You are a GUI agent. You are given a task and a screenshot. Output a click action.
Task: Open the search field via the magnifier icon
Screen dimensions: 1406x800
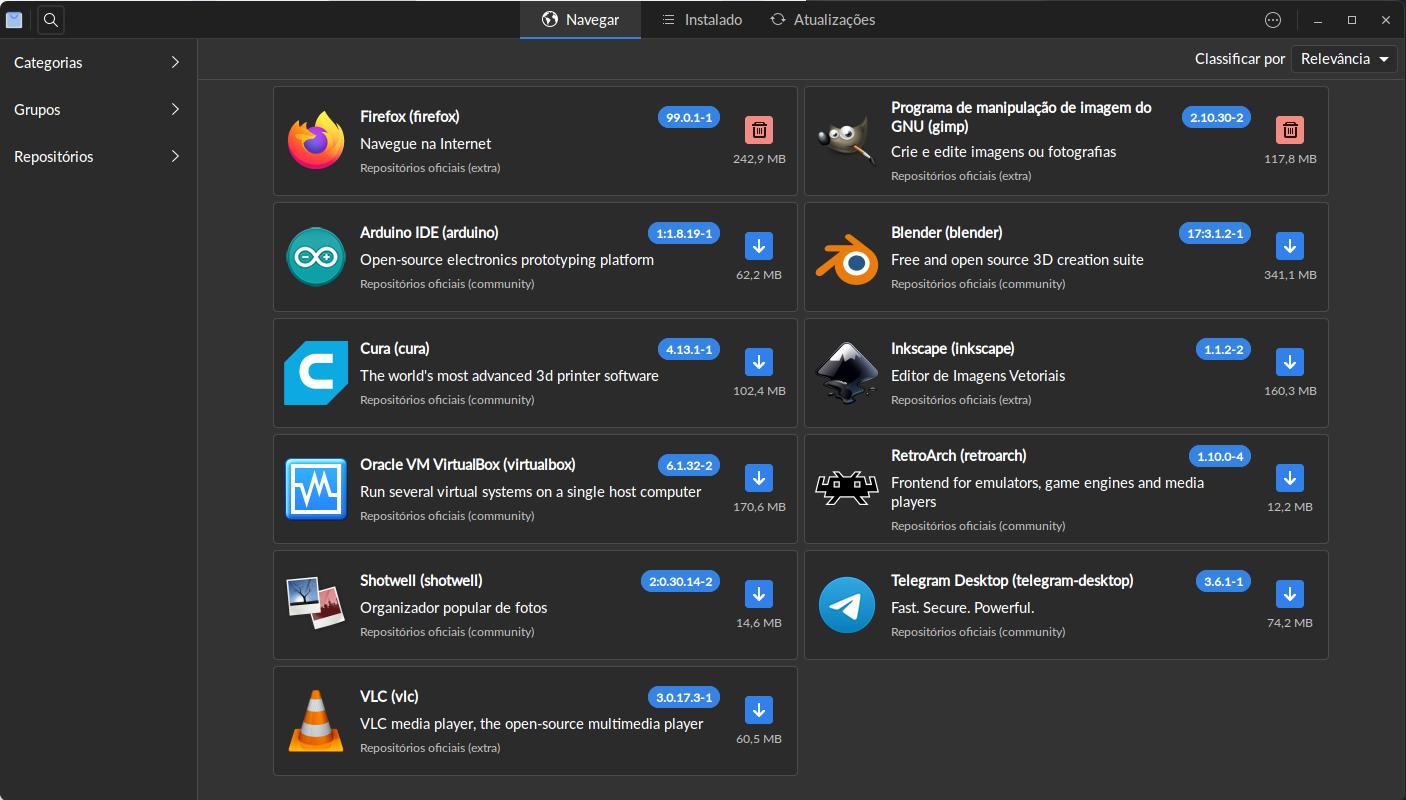(x=50, y=19)
